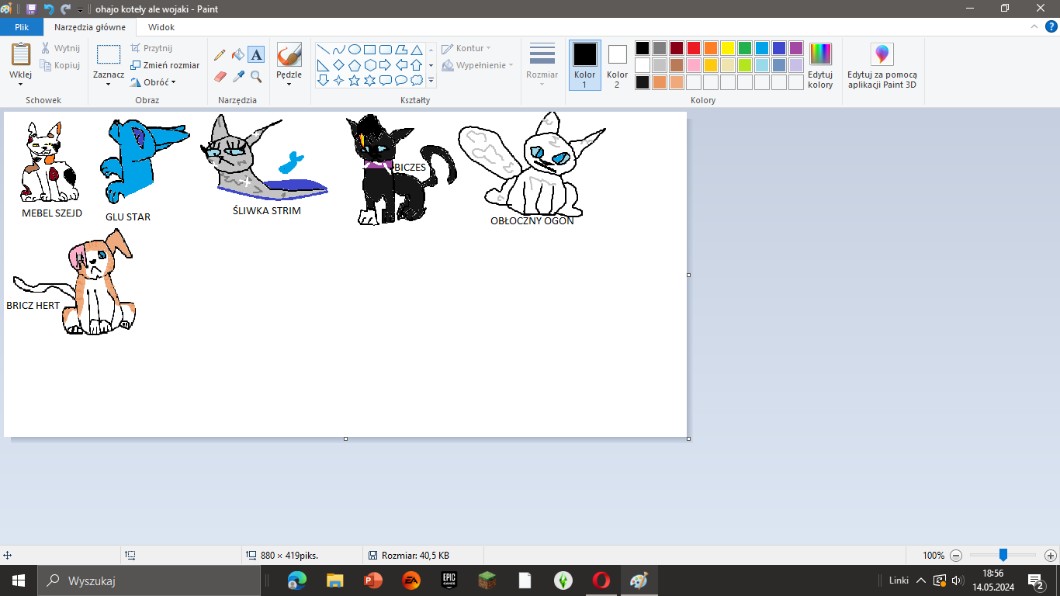Screen dimensions: 1060x596
Task: Activate the Kolor 1 selector
Action: click(585, 66)
